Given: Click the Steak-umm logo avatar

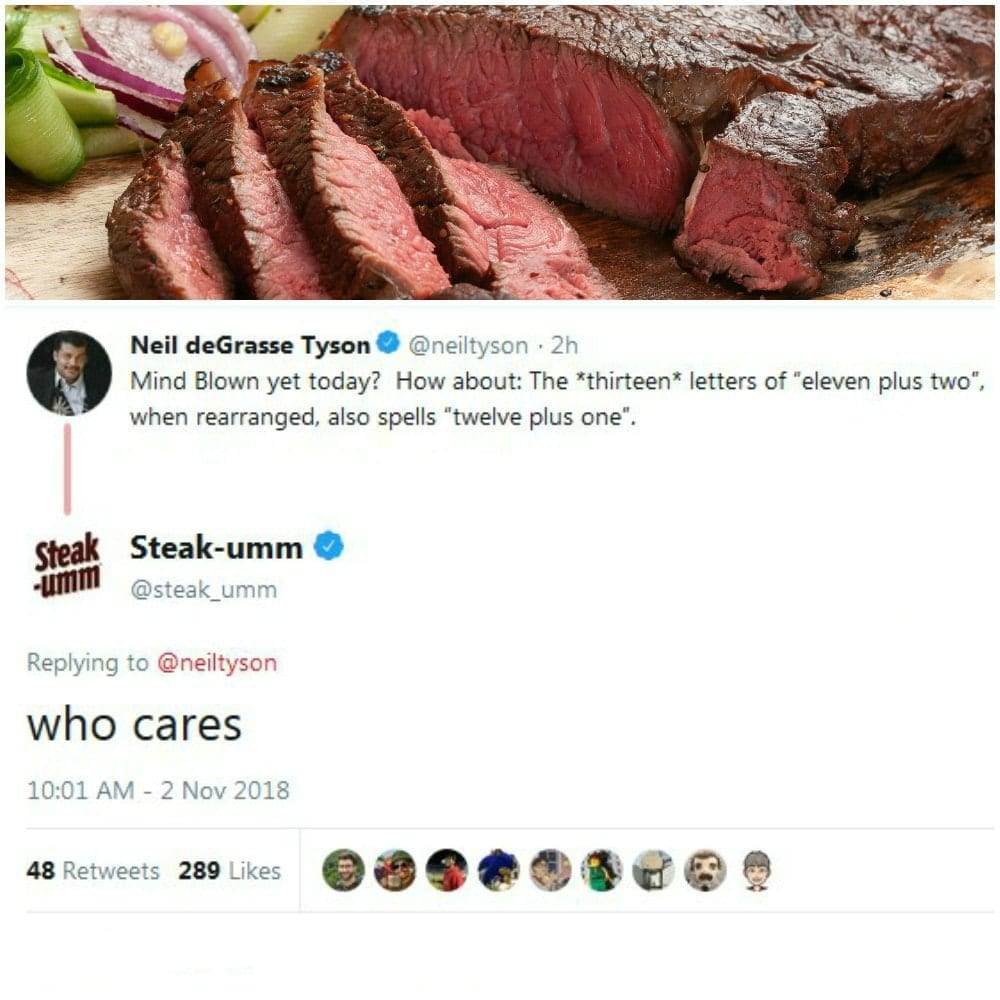Looking at the screenshot, I should click(x=67, y=566).
